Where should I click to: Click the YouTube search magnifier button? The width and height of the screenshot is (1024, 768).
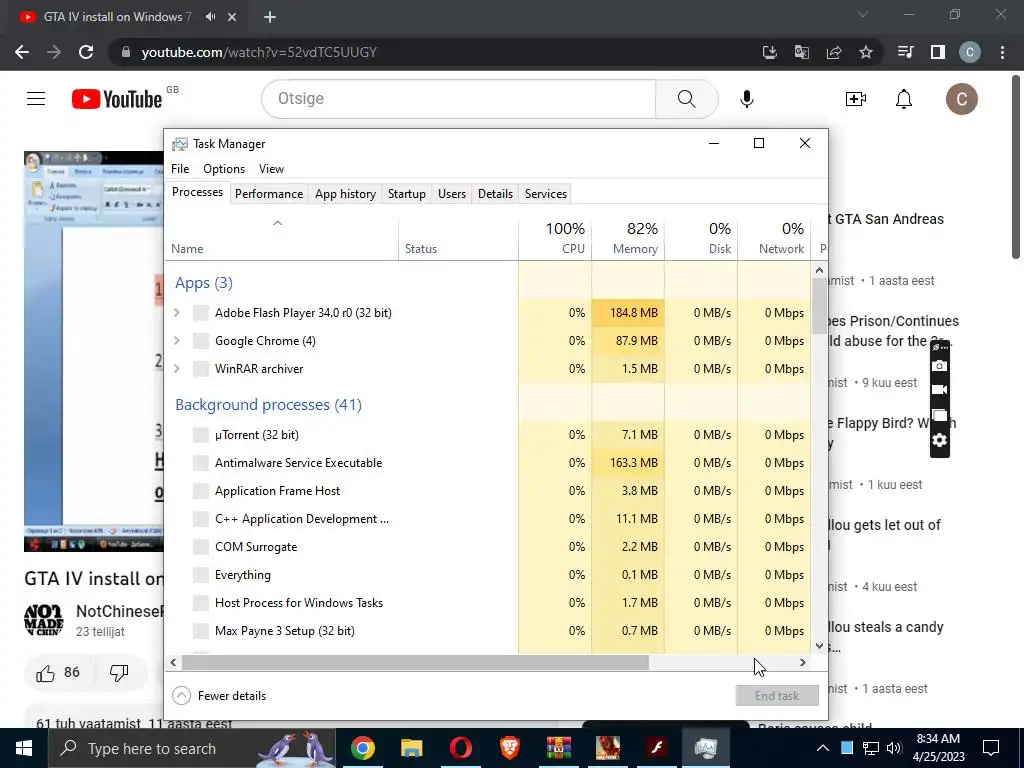click(686, 99)
